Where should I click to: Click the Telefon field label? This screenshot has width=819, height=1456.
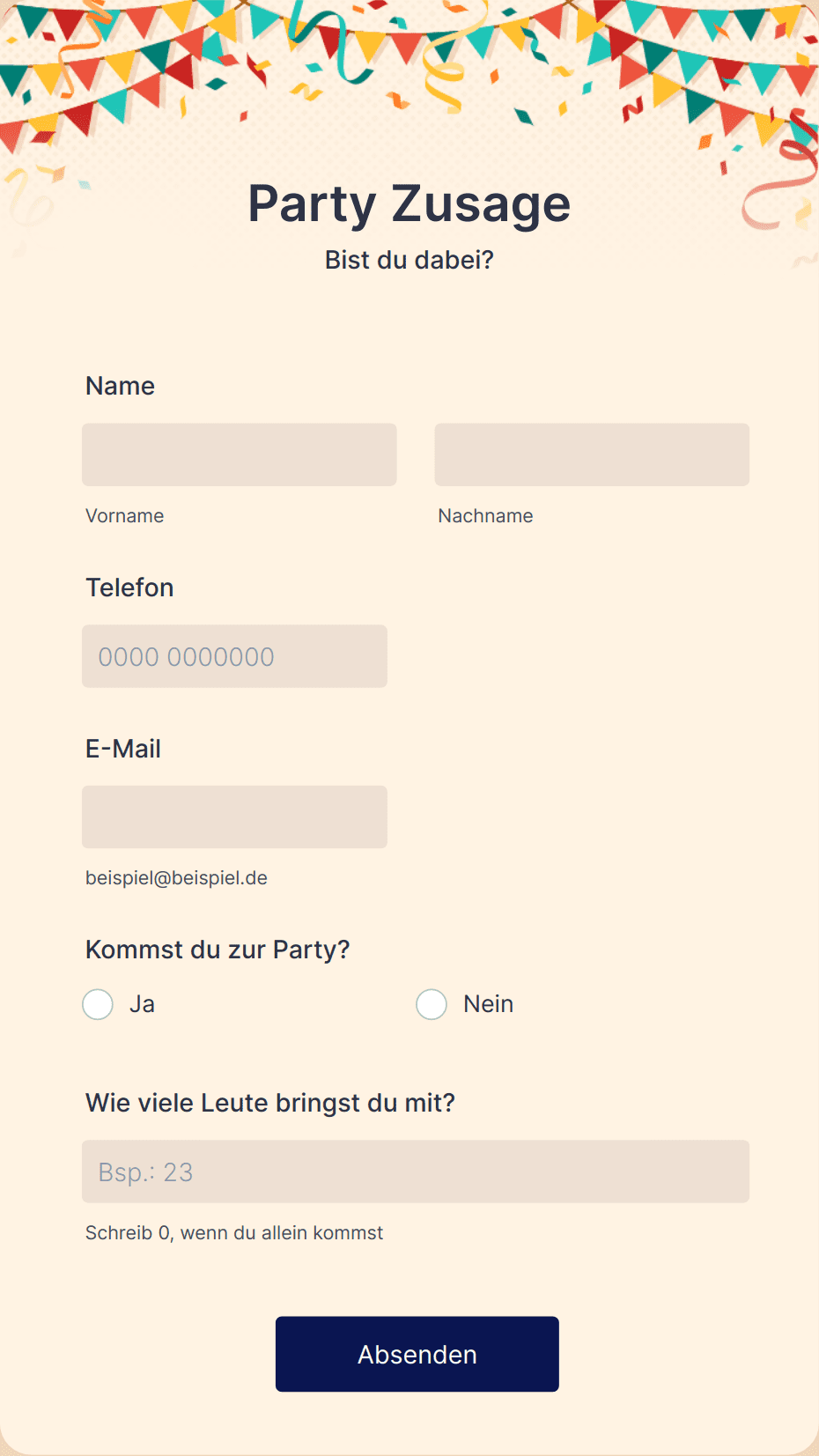(129, 588)
